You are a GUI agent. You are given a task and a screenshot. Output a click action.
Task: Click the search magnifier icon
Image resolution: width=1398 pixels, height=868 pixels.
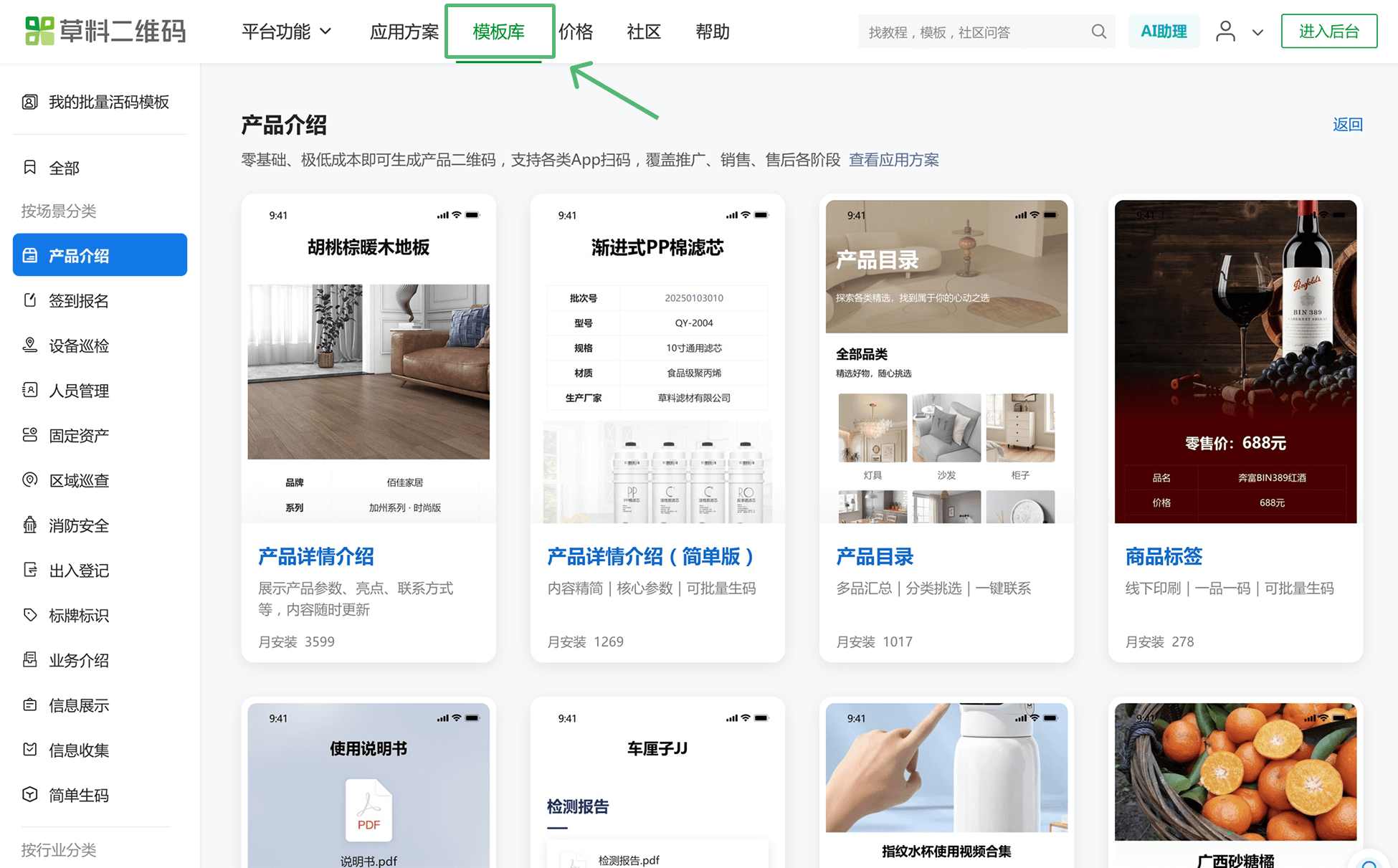[1098, 32]
